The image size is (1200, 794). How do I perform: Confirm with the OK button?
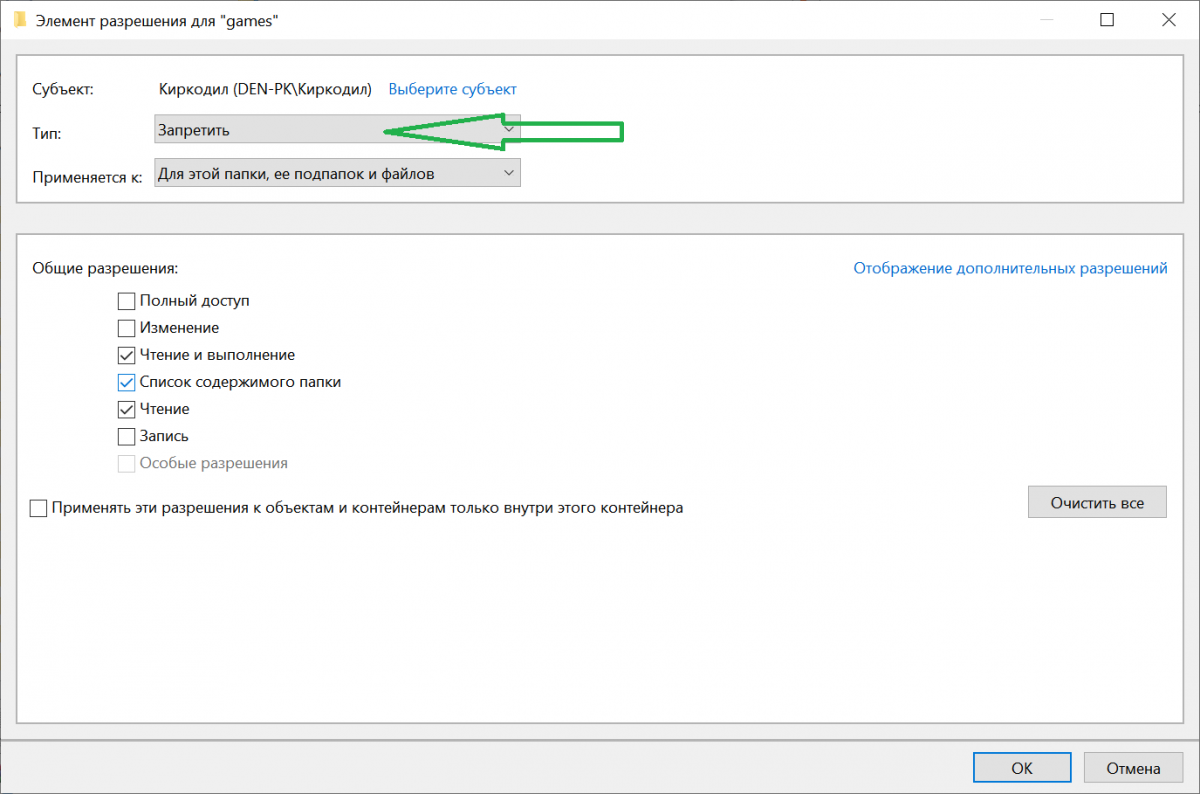coord(1022,768)
